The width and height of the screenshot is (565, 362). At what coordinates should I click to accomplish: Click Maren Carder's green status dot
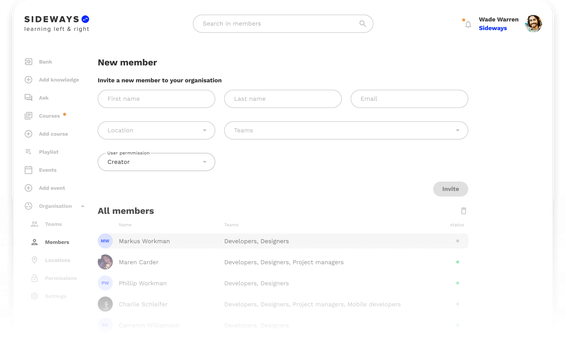pyautogui.click(x=458, y=262)
